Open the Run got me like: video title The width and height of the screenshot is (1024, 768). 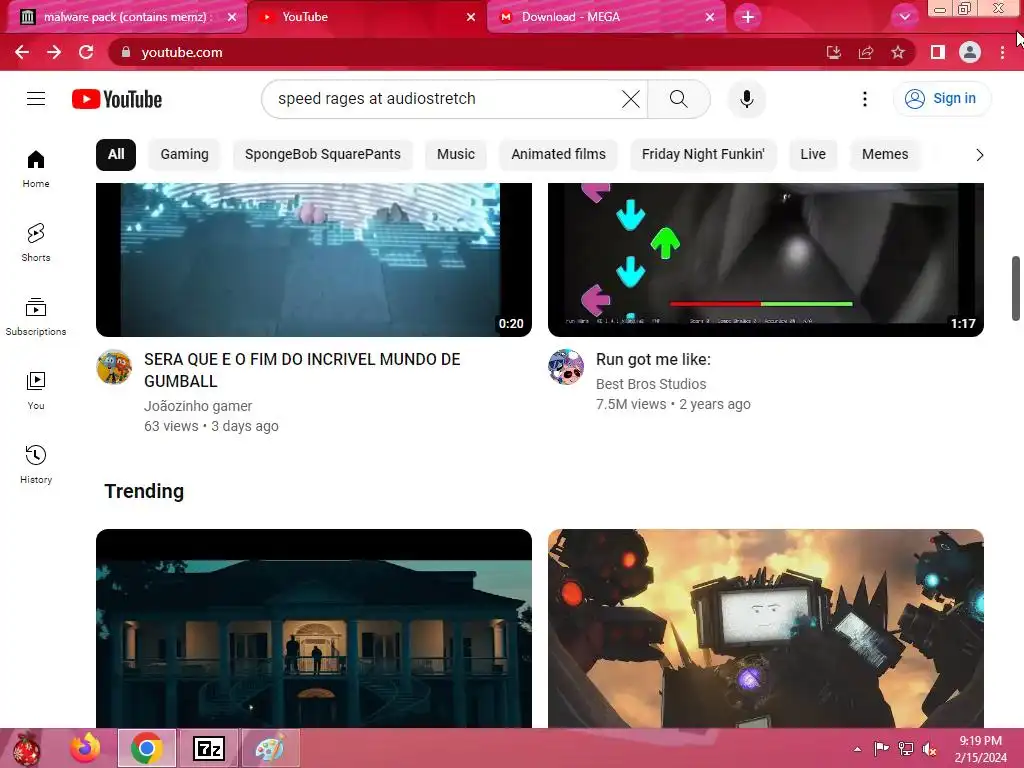(x=653, y=359)
